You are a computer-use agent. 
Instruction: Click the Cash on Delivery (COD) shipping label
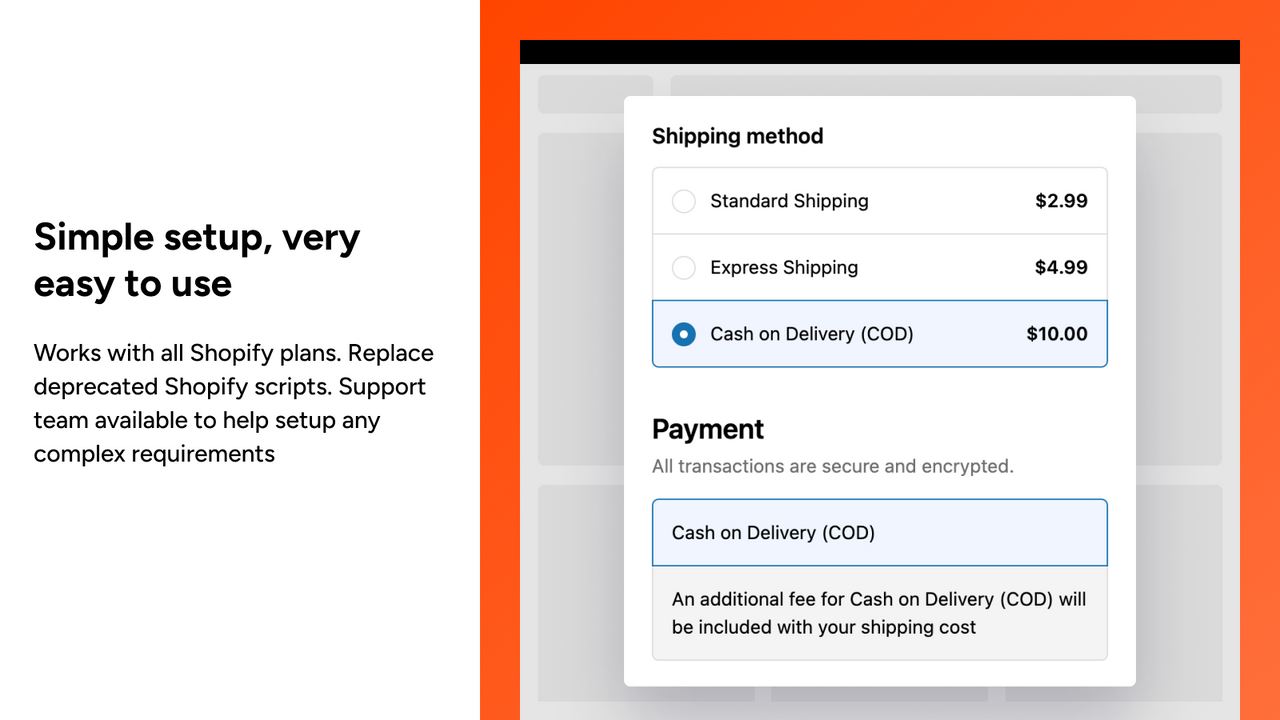(x=812, y=334)
